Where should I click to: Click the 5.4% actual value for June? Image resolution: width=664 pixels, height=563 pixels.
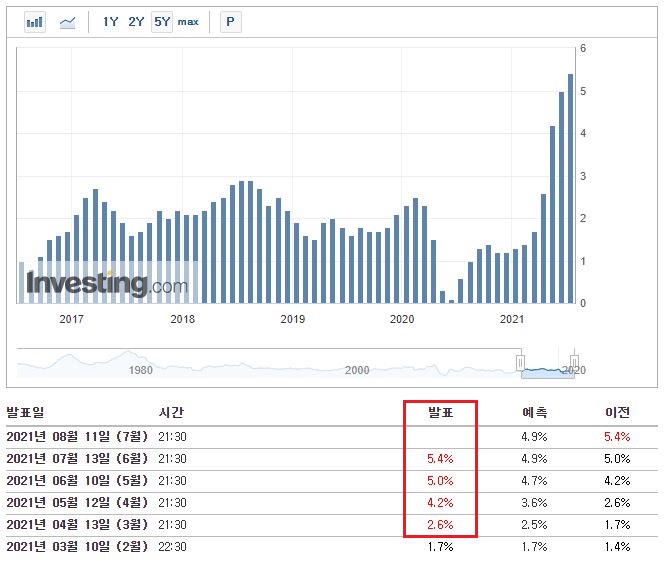click(x=440, y=458)
